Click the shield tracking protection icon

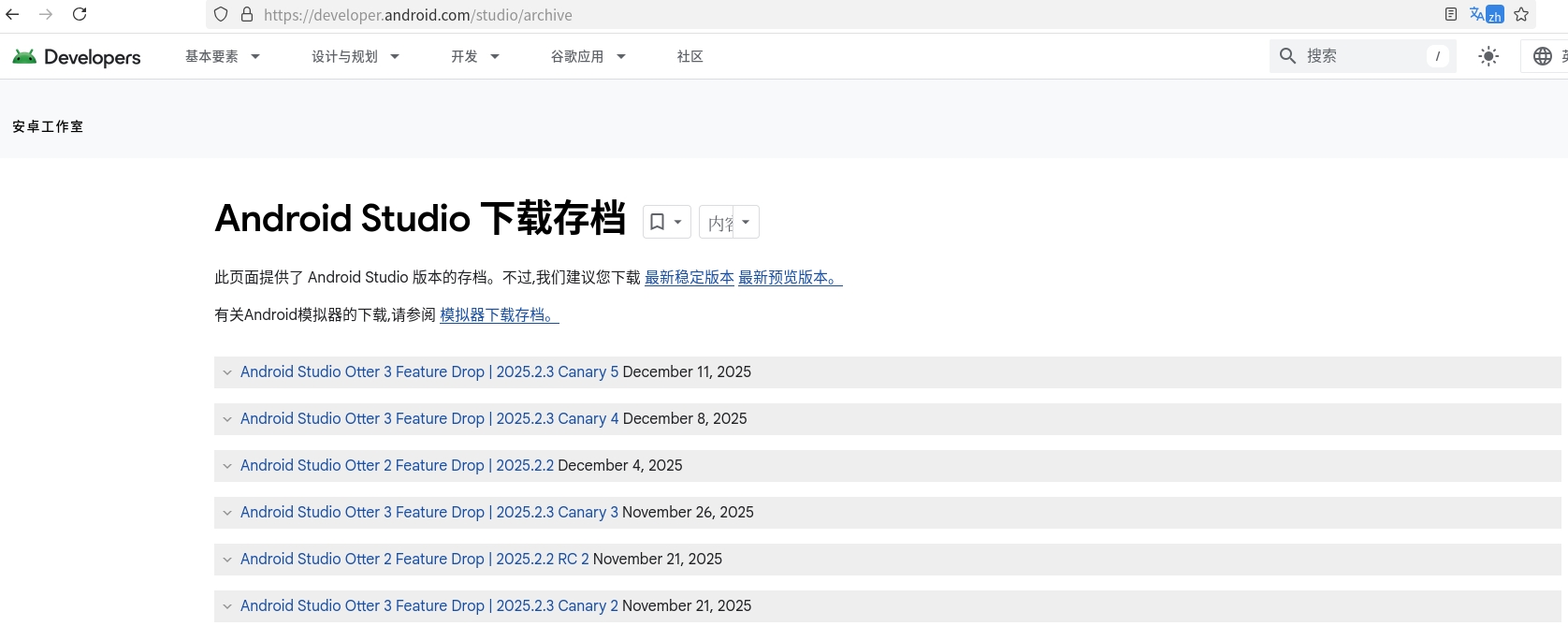pos(221,14)
